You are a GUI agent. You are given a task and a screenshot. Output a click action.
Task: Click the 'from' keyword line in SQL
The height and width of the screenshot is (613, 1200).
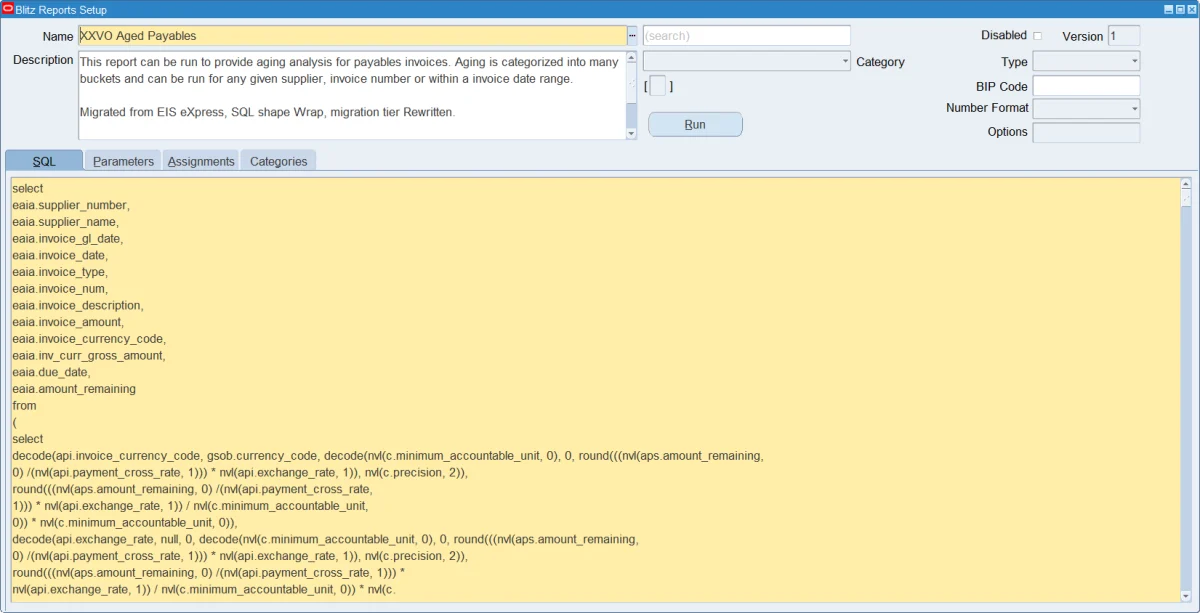pos(24,405)
